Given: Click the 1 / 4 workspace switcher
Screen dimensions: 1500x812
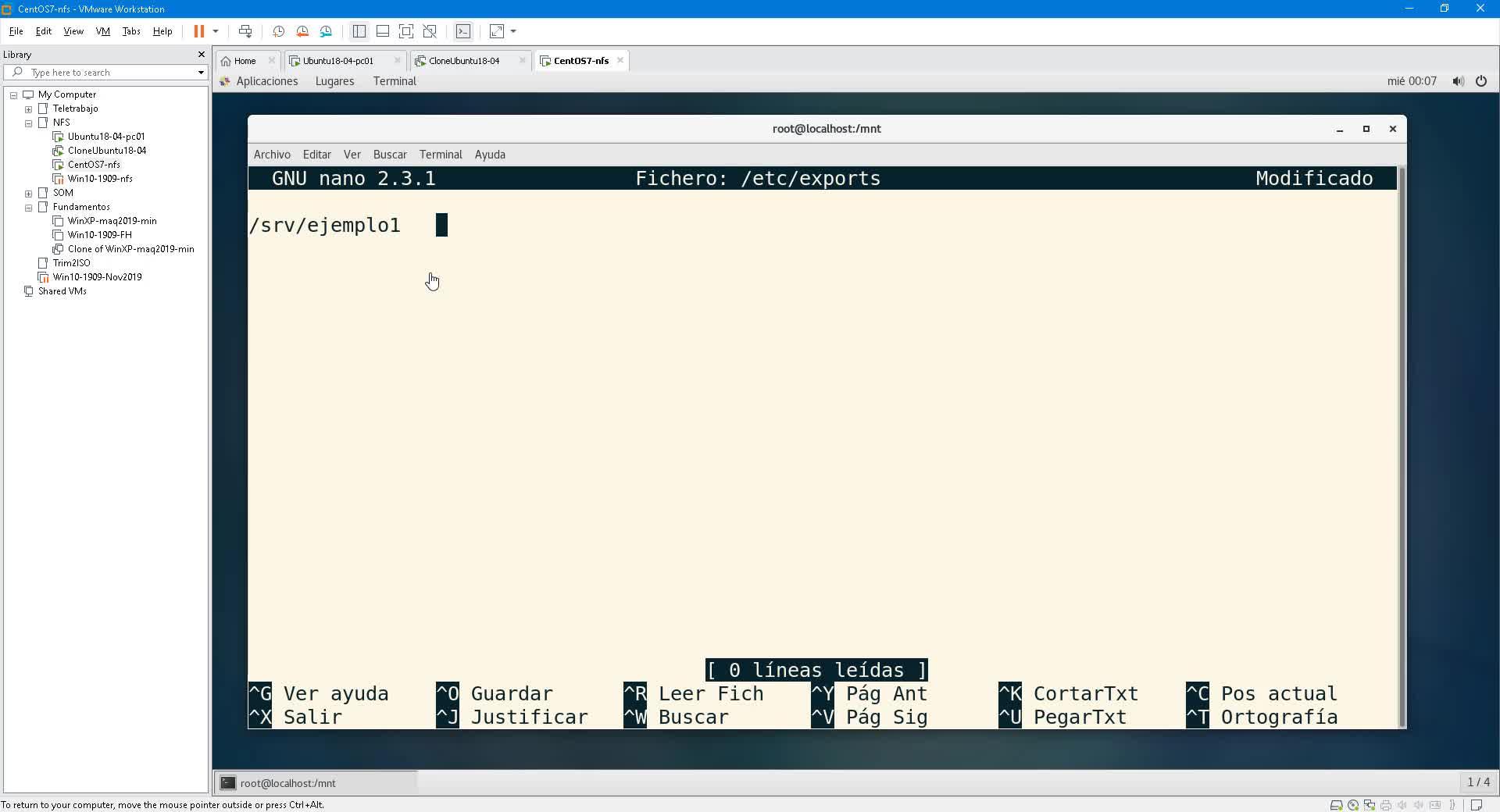Looking at the screenshot, I should click(x=1478, y=782).
